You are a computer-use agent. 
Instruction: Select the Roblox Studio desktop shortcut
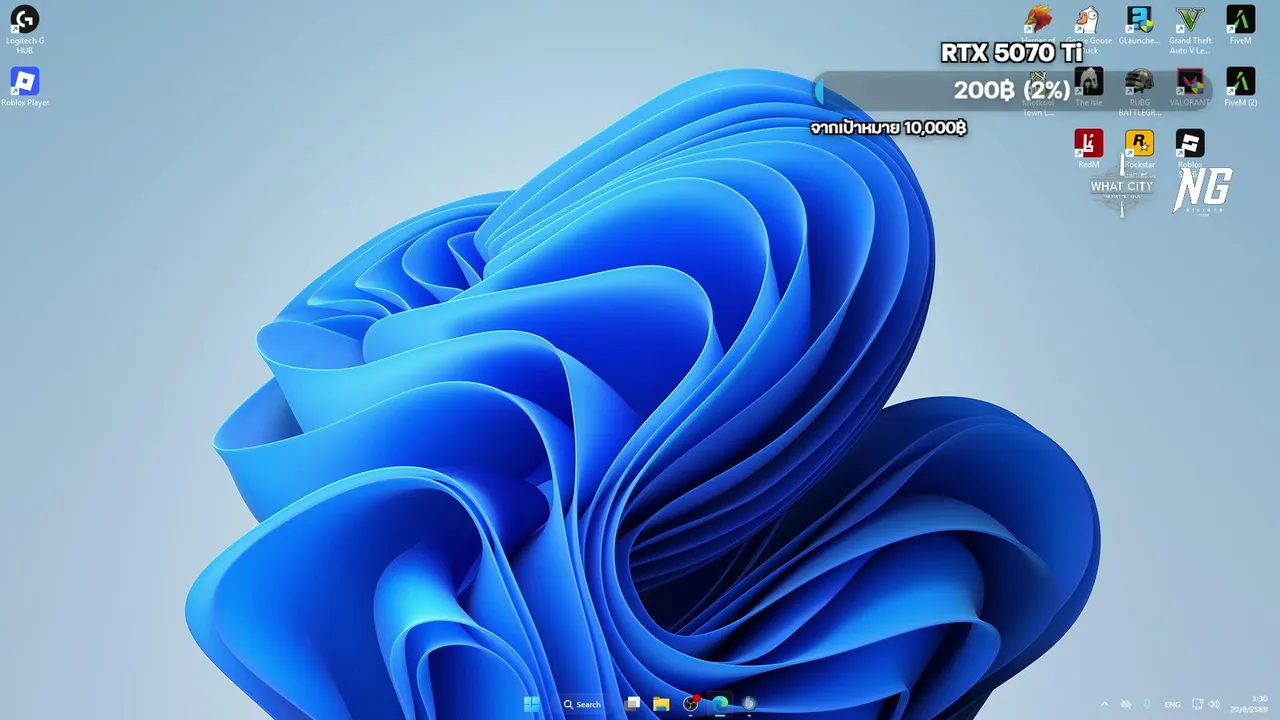coord(1190,153)
